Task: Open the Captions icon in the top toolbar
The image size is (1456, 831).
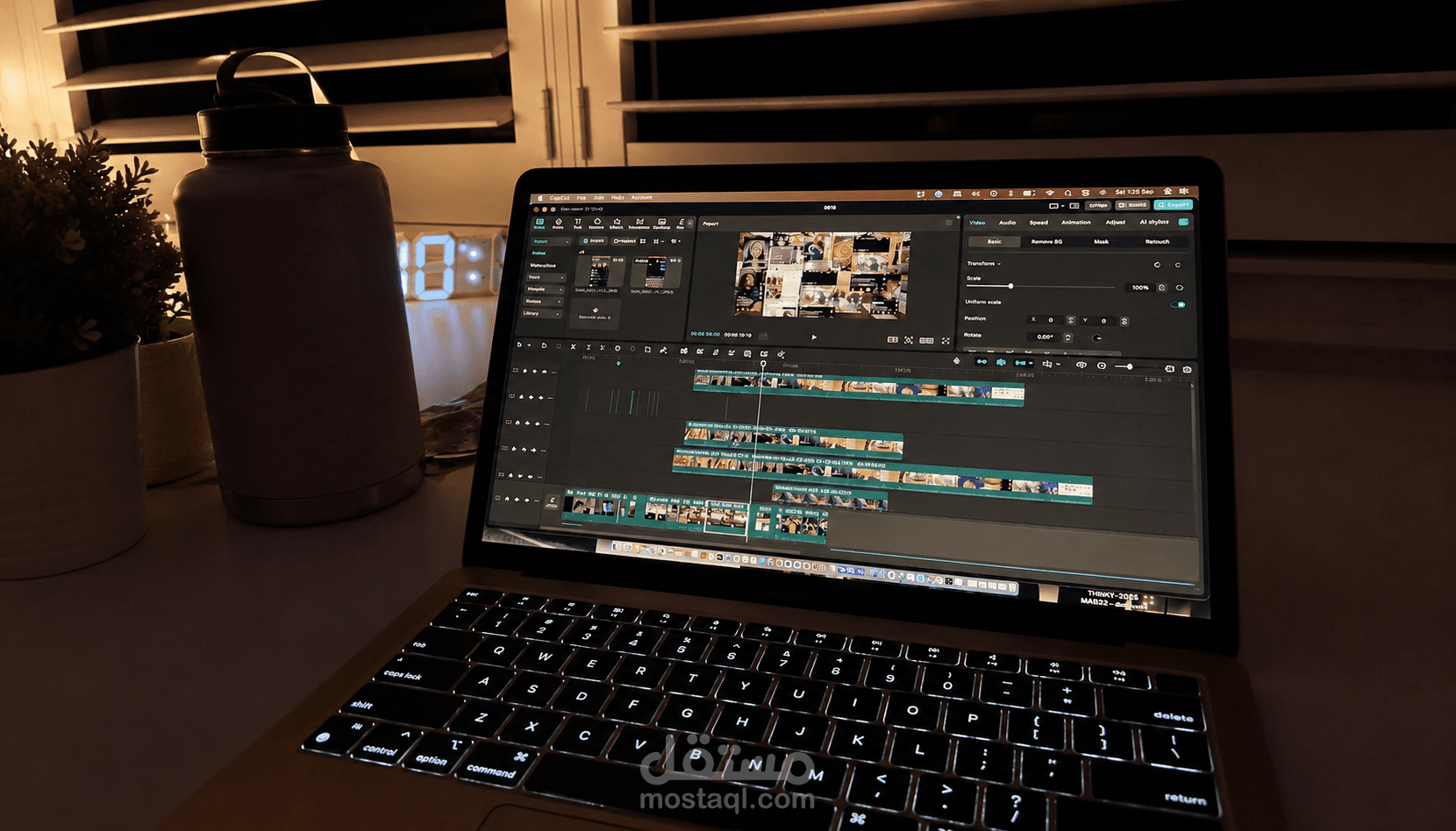Action: tap(662, 224)
